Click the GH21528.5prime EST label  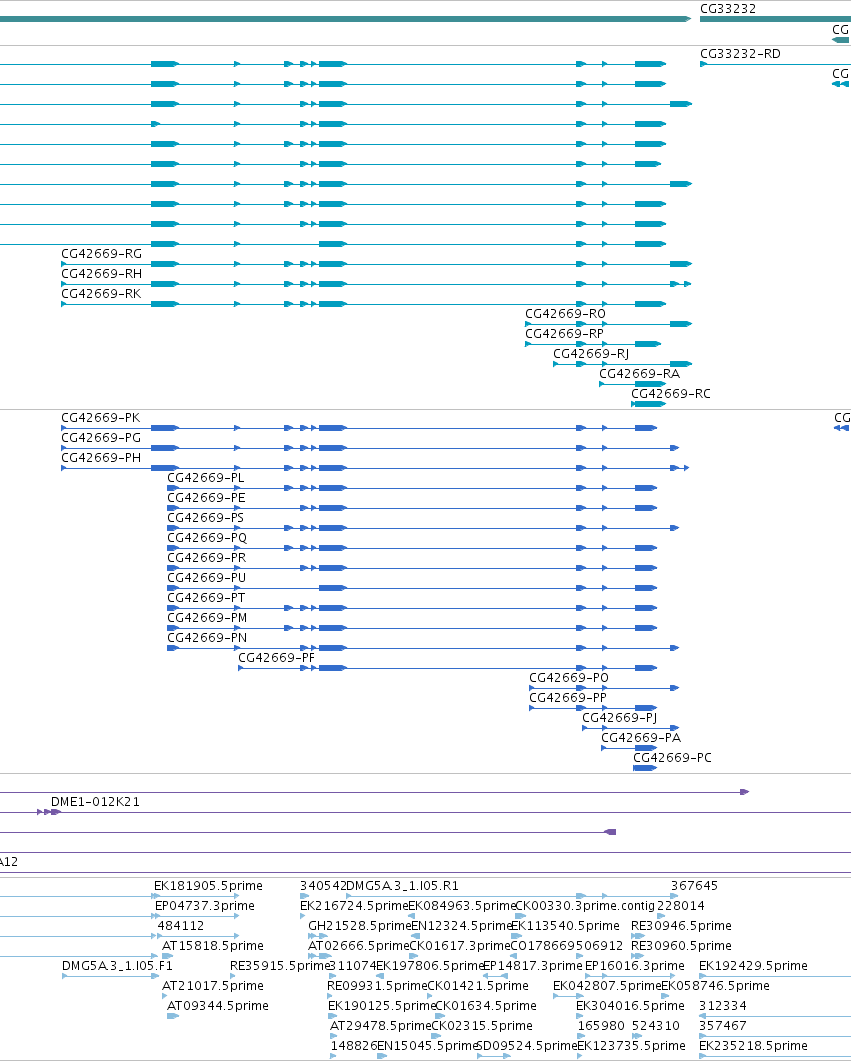pyautogui.click(x=360, y=926)
